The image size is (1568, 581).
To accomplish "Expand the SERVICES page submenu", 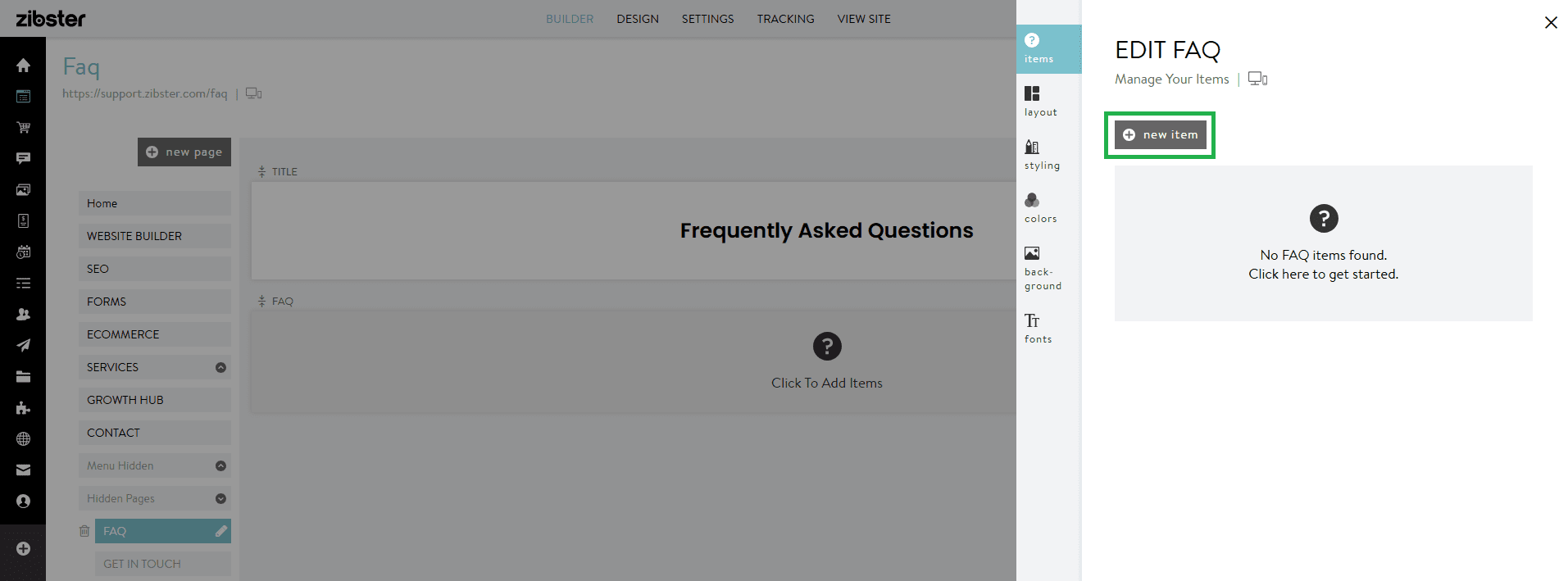I will 220,367.
